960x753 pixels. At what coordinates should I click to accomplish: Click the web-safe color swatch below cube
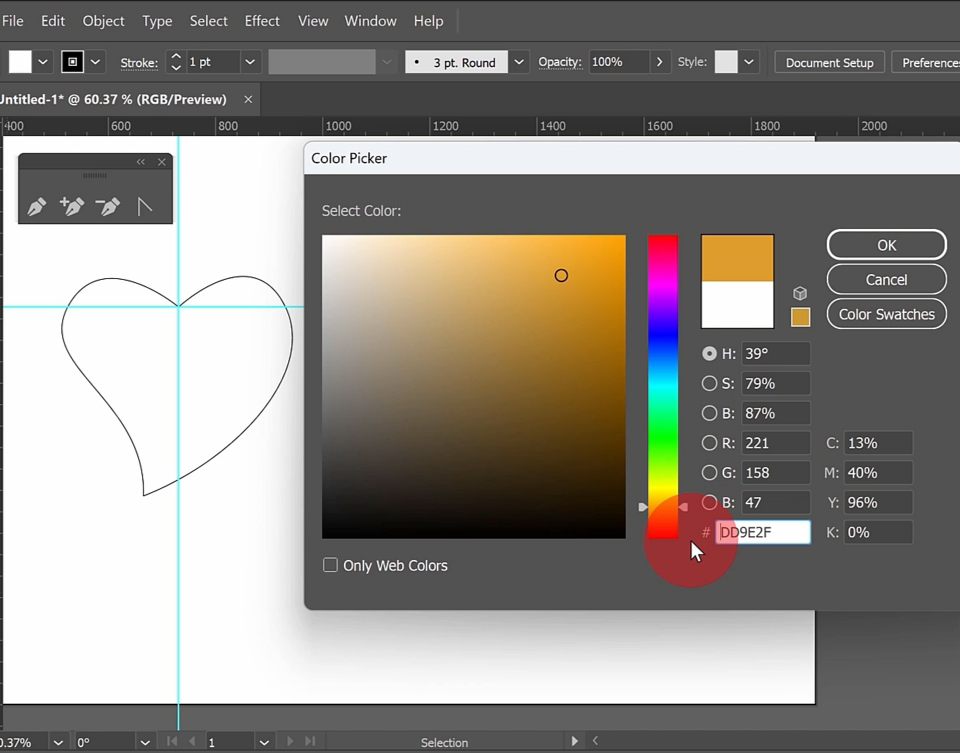pos(800,317)
